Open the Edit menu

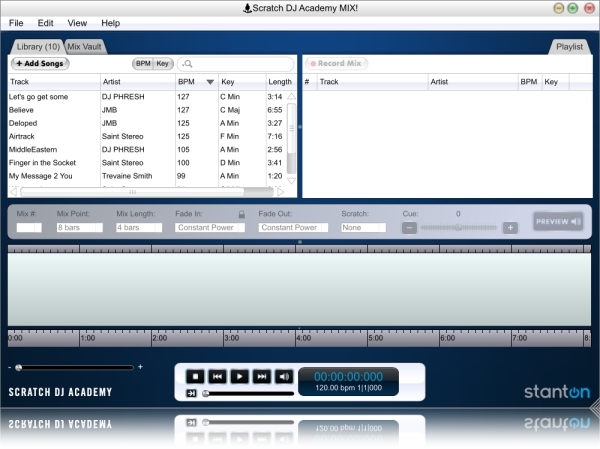click(45, 23)
